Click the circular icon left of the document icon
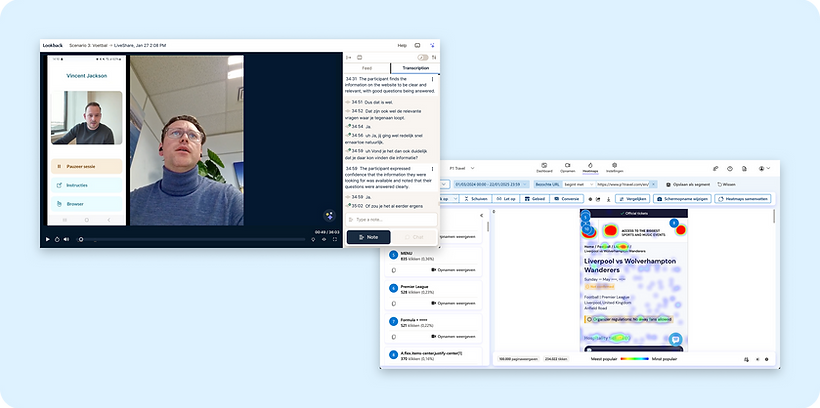The image size is (820, 408). coord(730,168)
